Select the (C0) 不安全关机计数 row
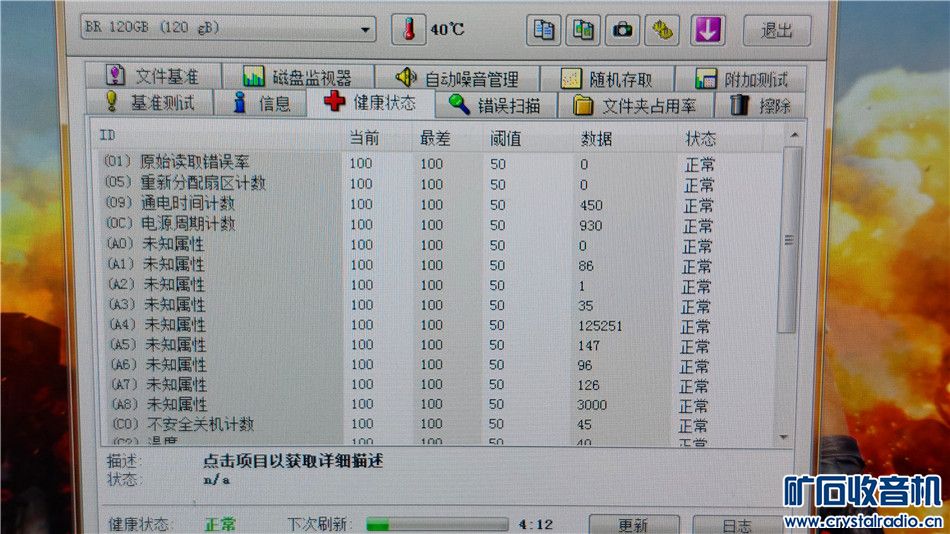Image resolution: width=950 pixels, height=534 pixels. [439, 424]
